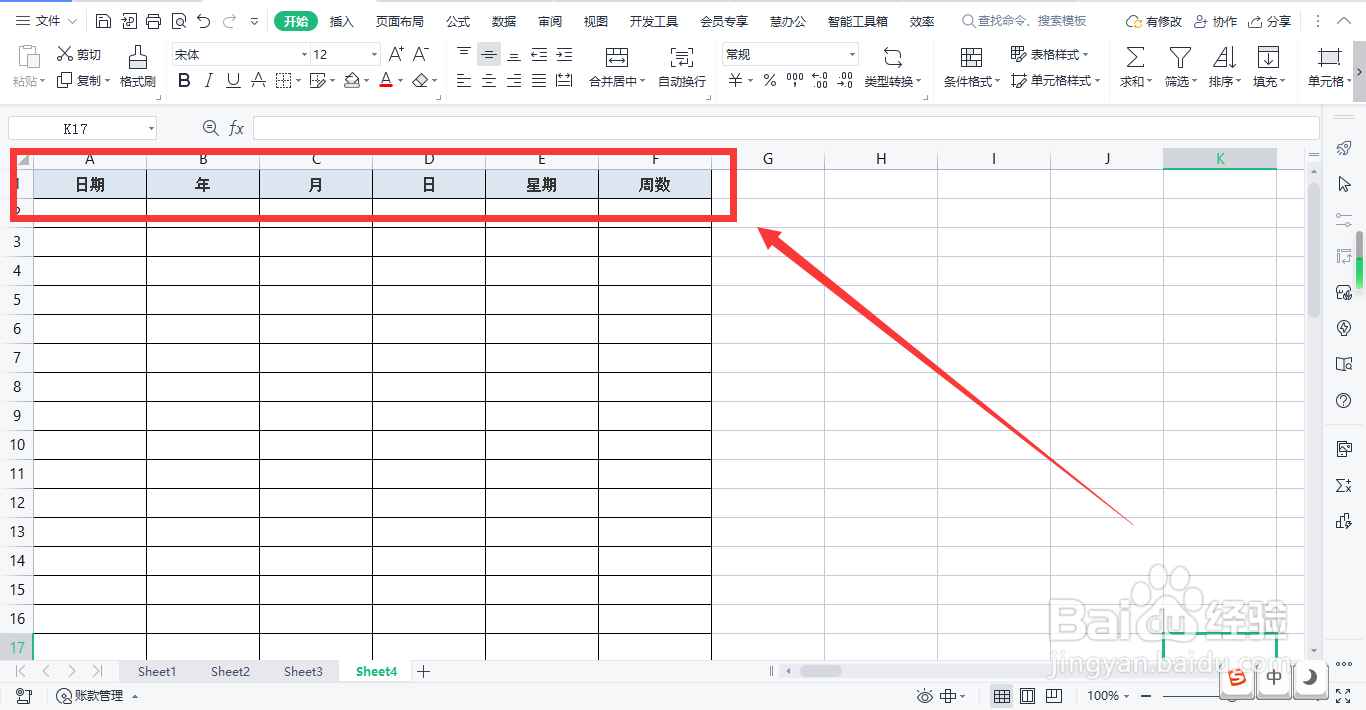Open the font size dropdown 12

(375, 55)
